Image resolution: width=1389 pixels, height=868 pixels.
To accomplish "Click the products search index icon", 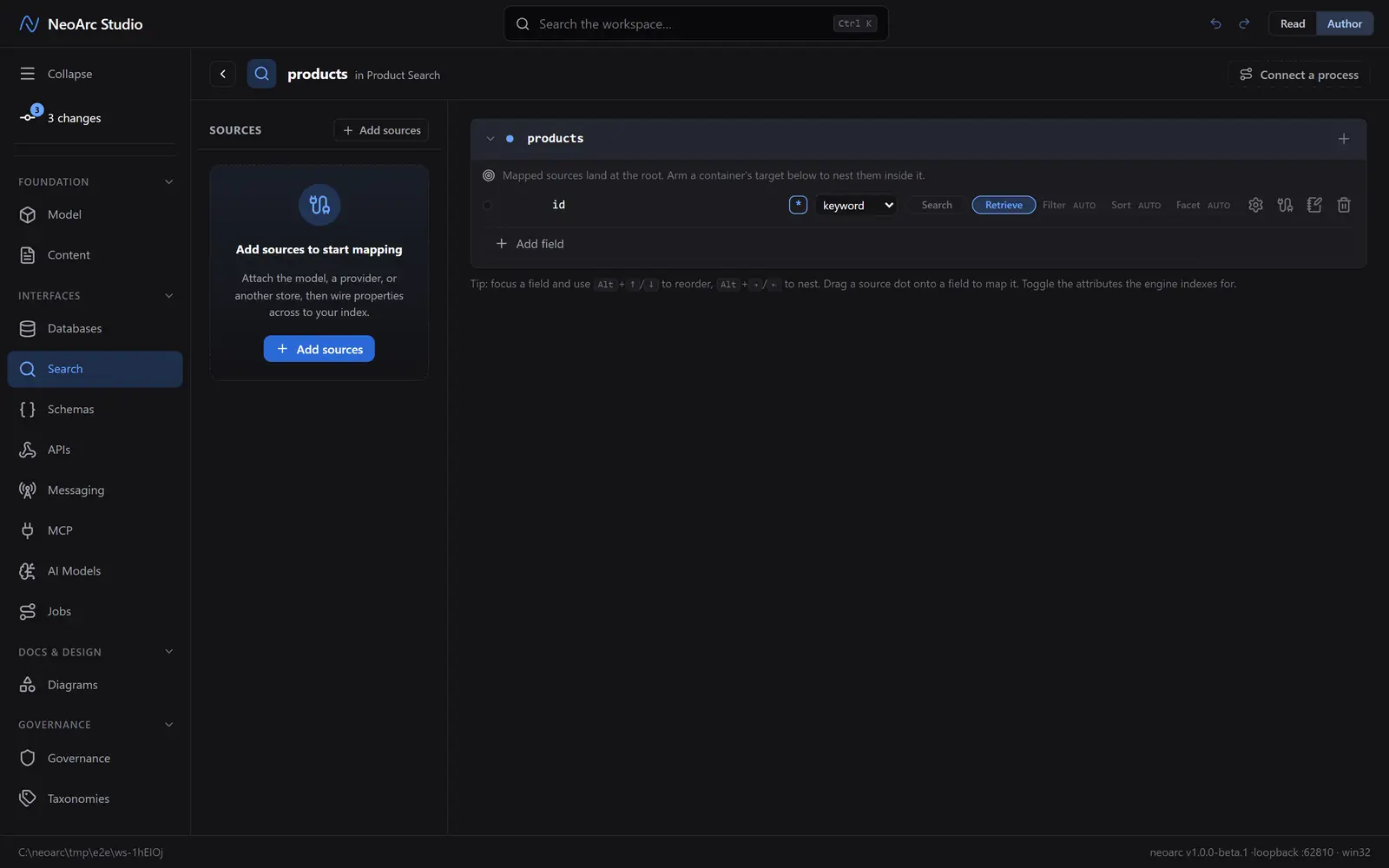I will click(x=261, y=74).
